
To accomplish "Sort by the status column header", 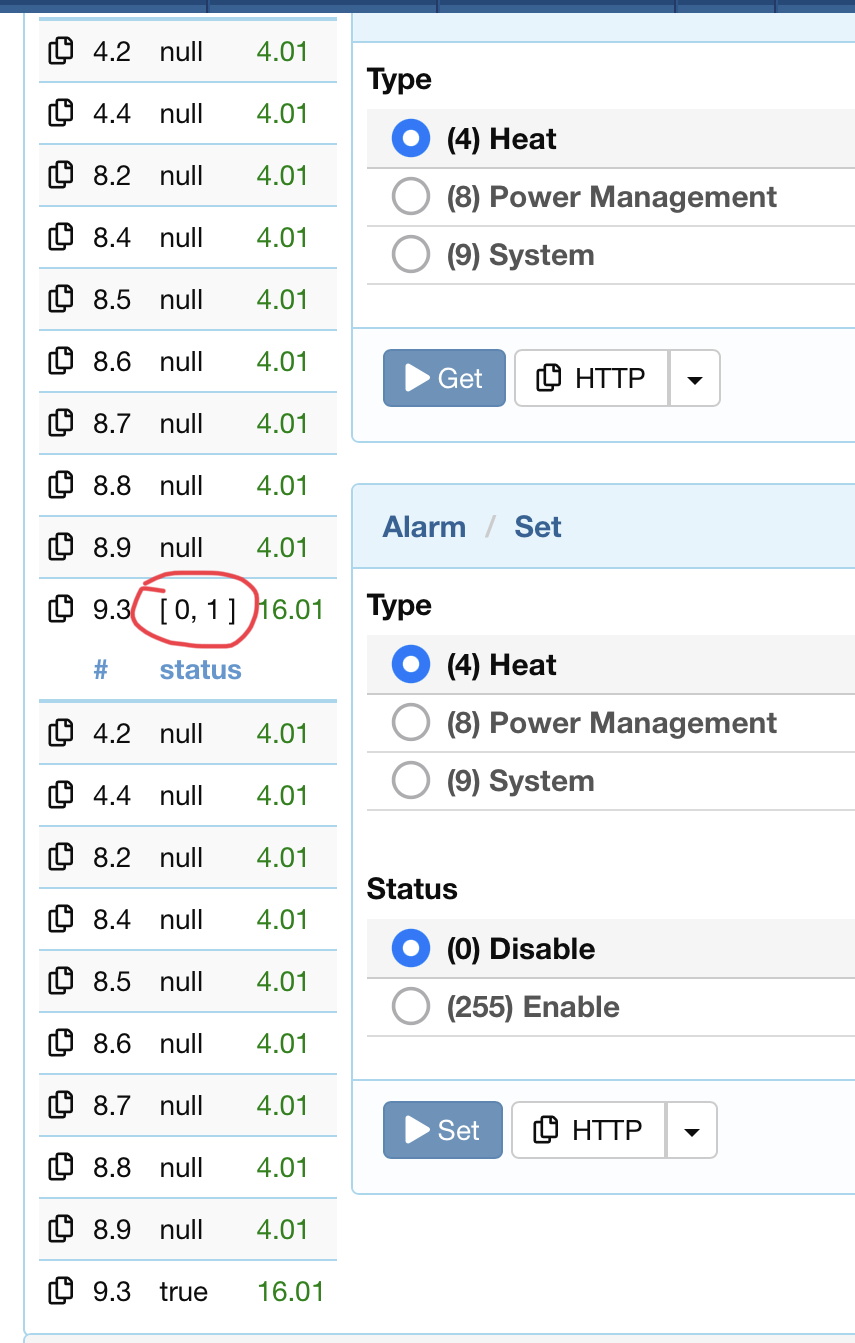I will 200,669.
